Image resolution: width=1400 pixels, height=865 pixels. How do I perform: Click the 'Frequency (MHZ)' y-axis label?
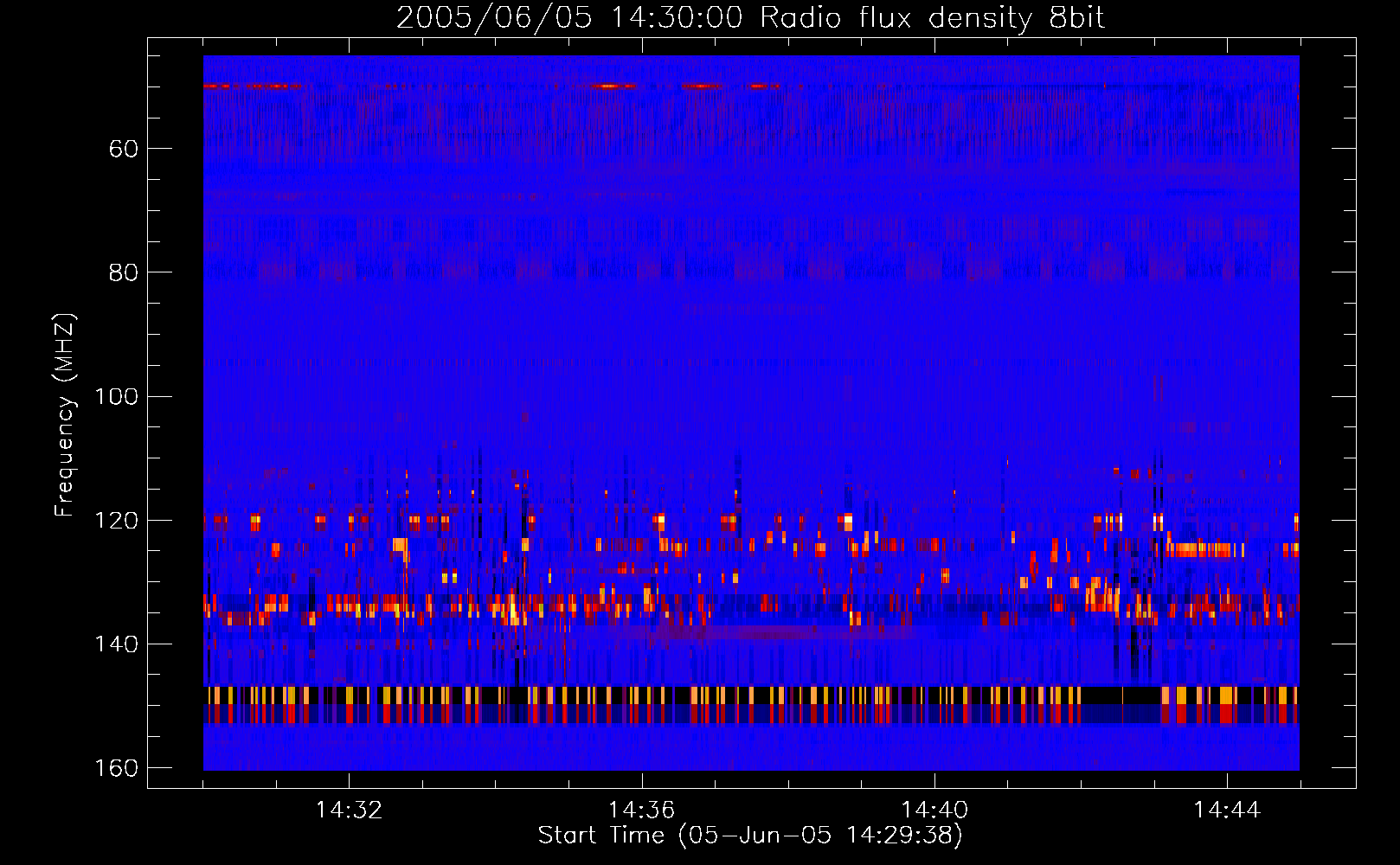[65, 415]
